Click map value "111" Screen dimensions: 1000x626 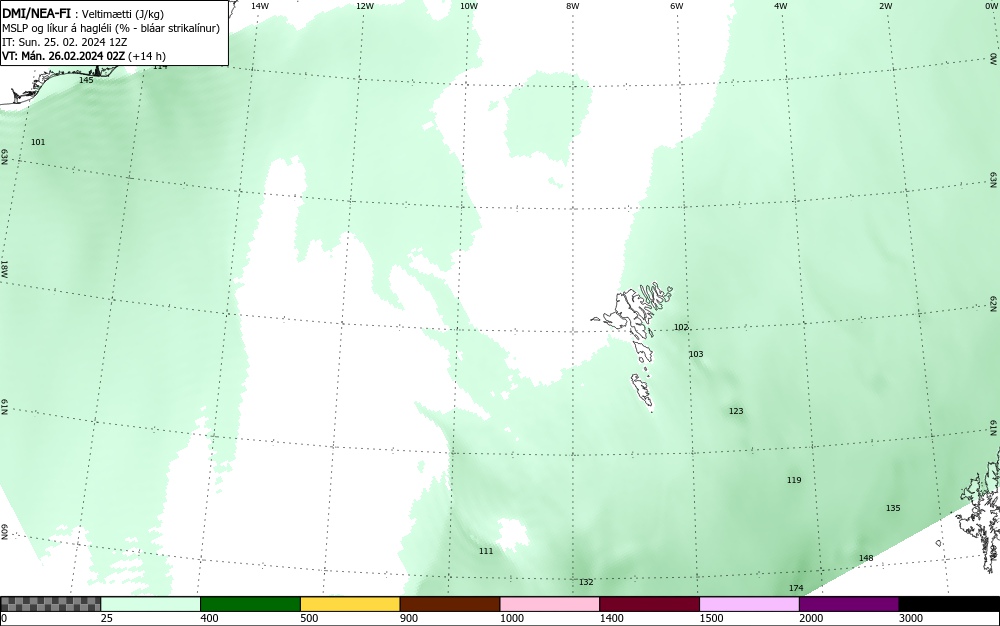[x=486, y=551]
